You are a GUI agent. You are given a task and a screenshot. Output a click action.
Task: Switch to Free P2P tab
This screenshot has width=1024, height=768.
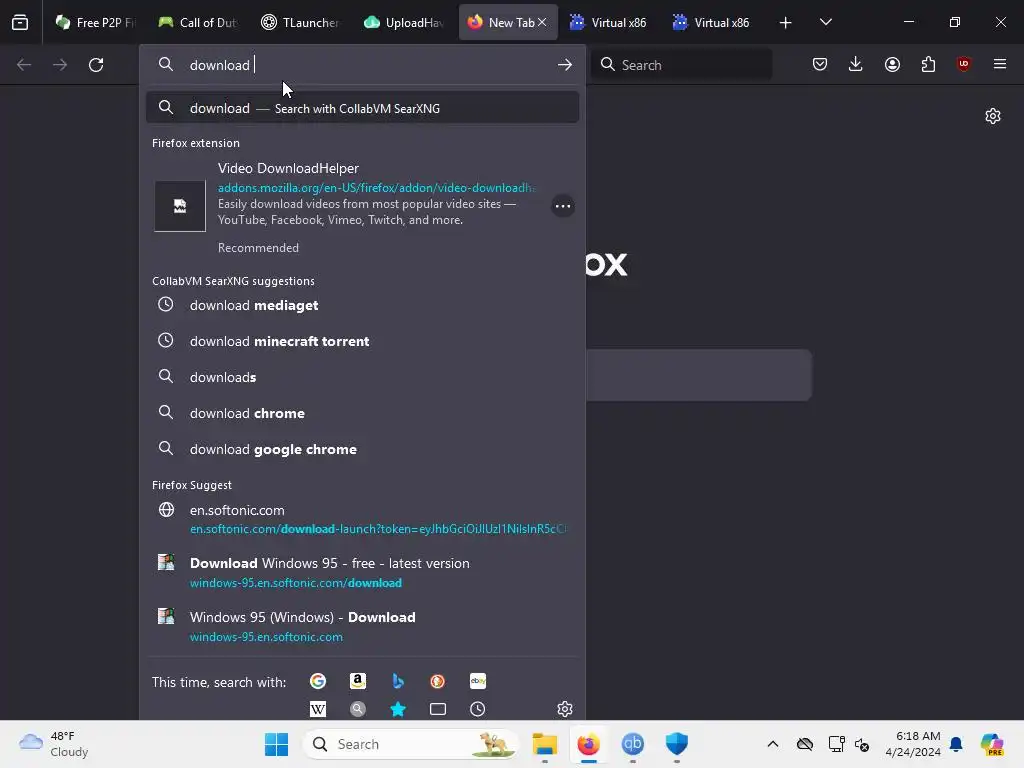coord(95,22)
